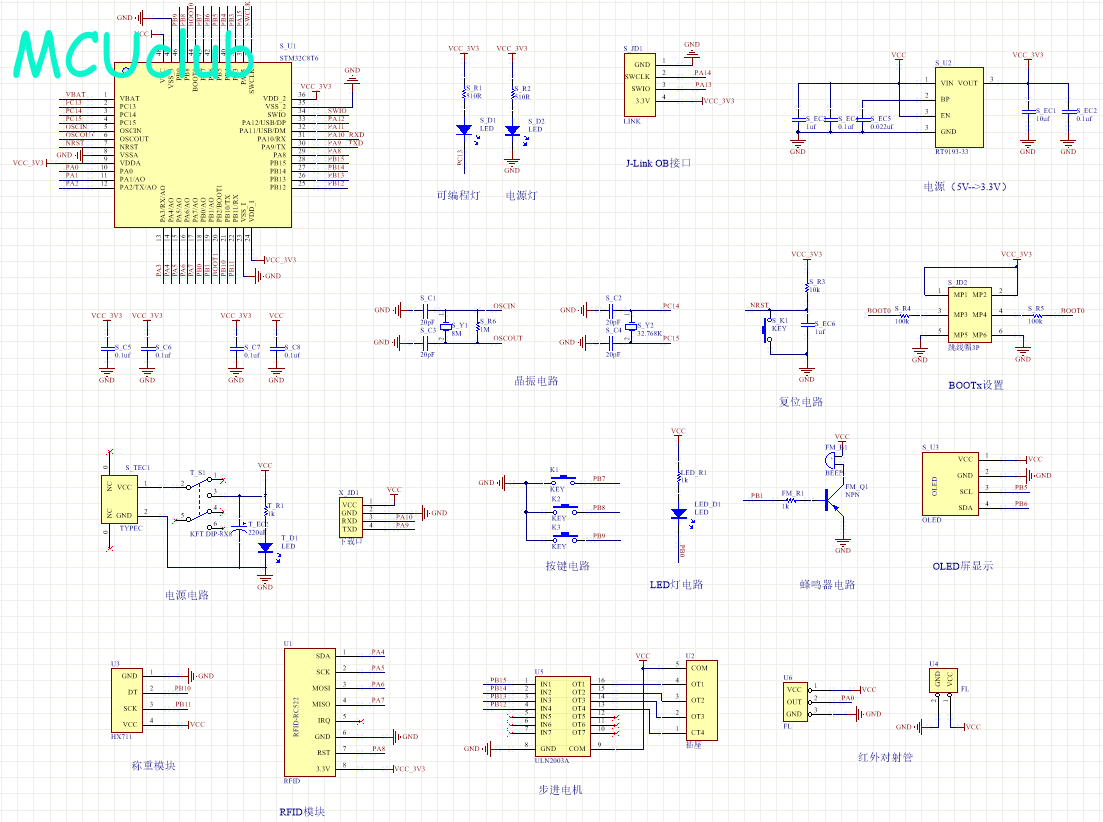Select the U4 two-pin connector
1103x822 pixels.
(943, 679)
